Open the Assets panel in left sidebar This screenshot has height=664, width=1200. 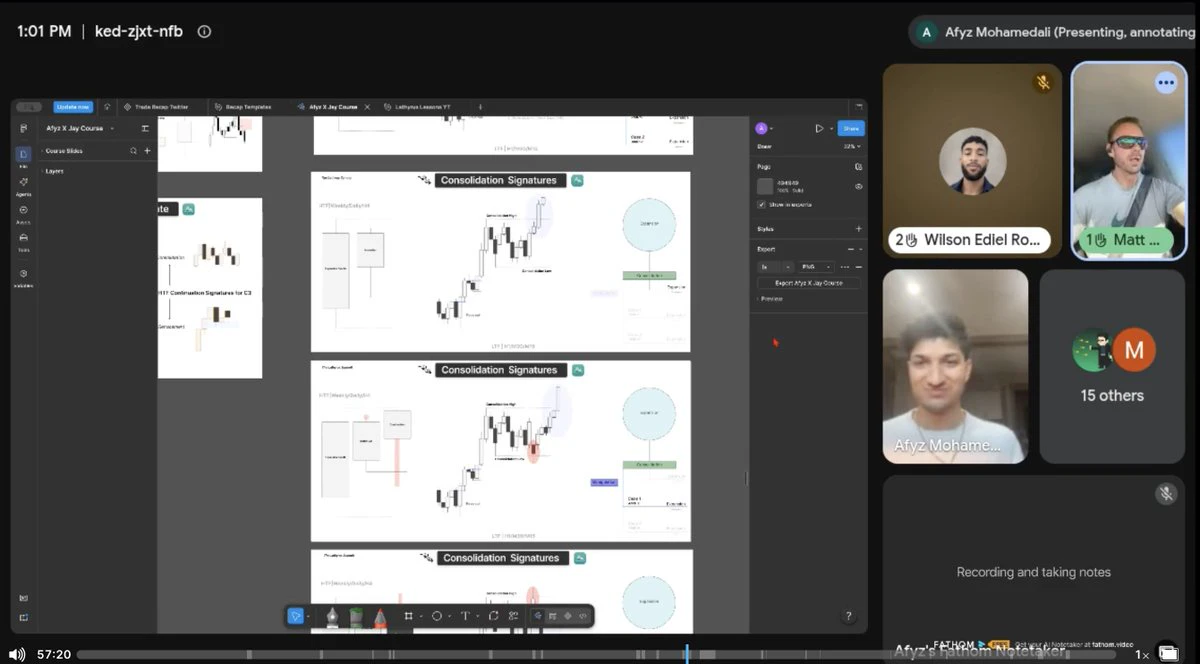23,213
